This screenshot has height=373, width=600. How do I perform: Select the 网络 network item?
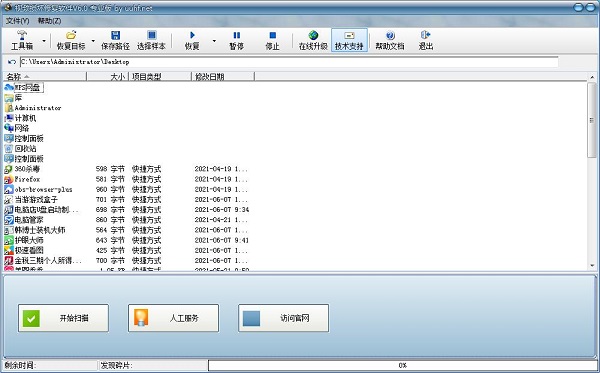pyautogui.click(x=16, y=128)
